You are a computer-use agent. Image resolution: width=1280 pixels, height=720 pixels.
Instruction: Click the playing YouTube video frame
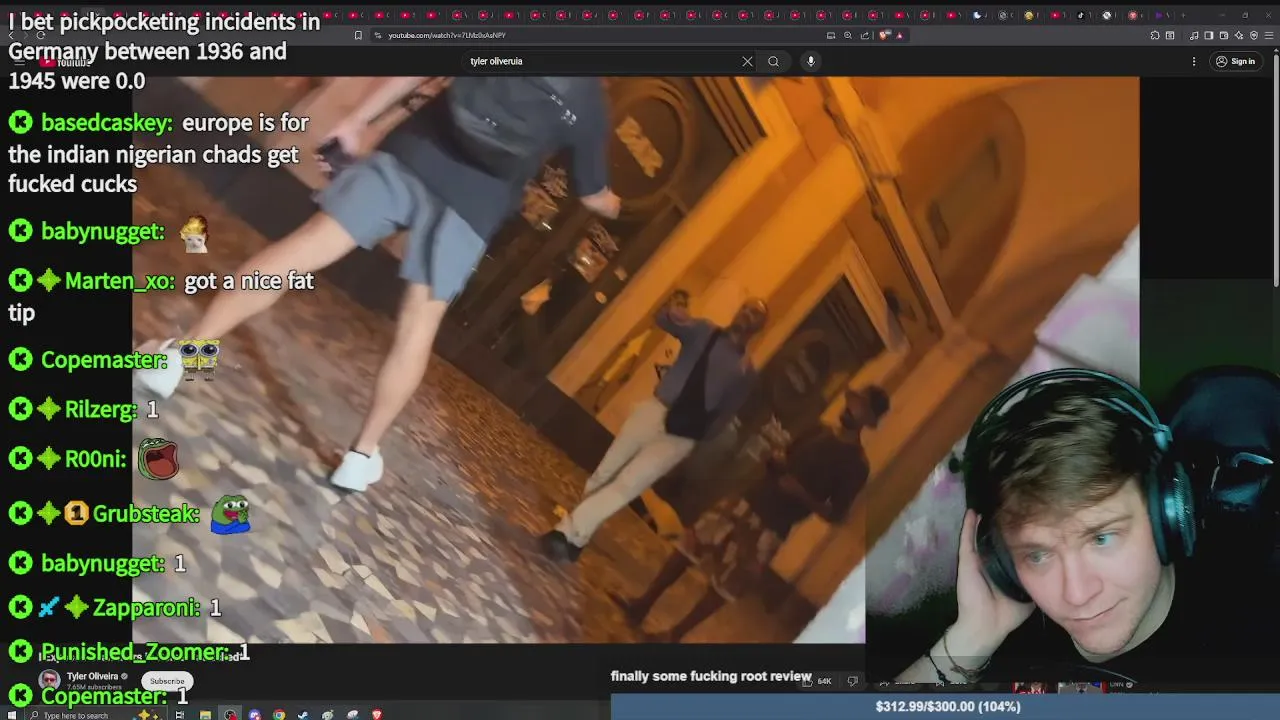pyautogui.click(x=635, y=360)
